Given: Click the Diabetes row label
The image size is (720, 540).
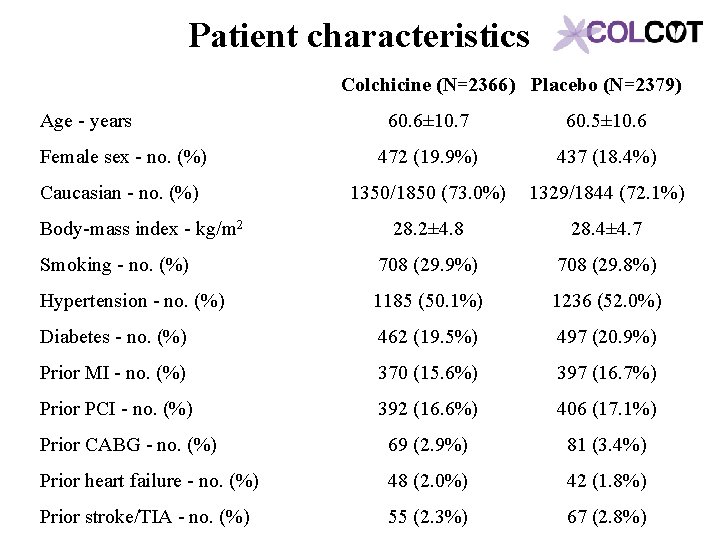Looking at the screenshot, I should [113, 337].
